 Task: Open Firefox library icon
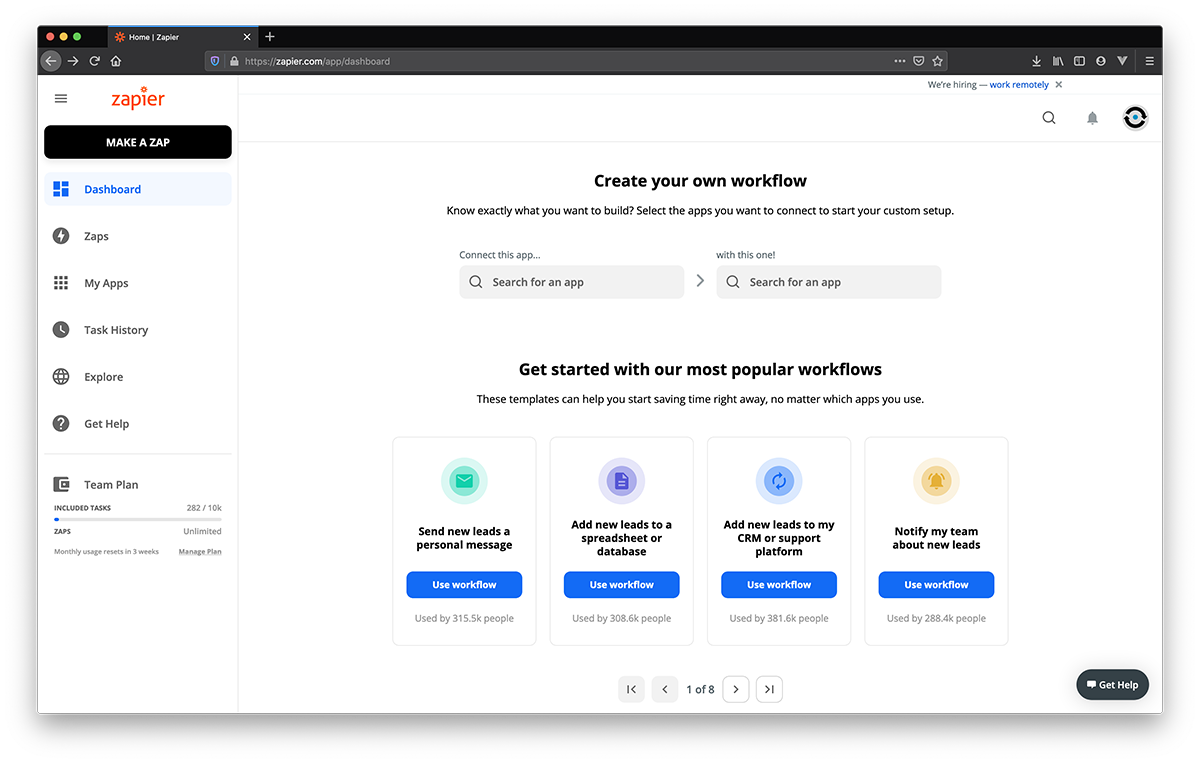tap(1058, 61)
